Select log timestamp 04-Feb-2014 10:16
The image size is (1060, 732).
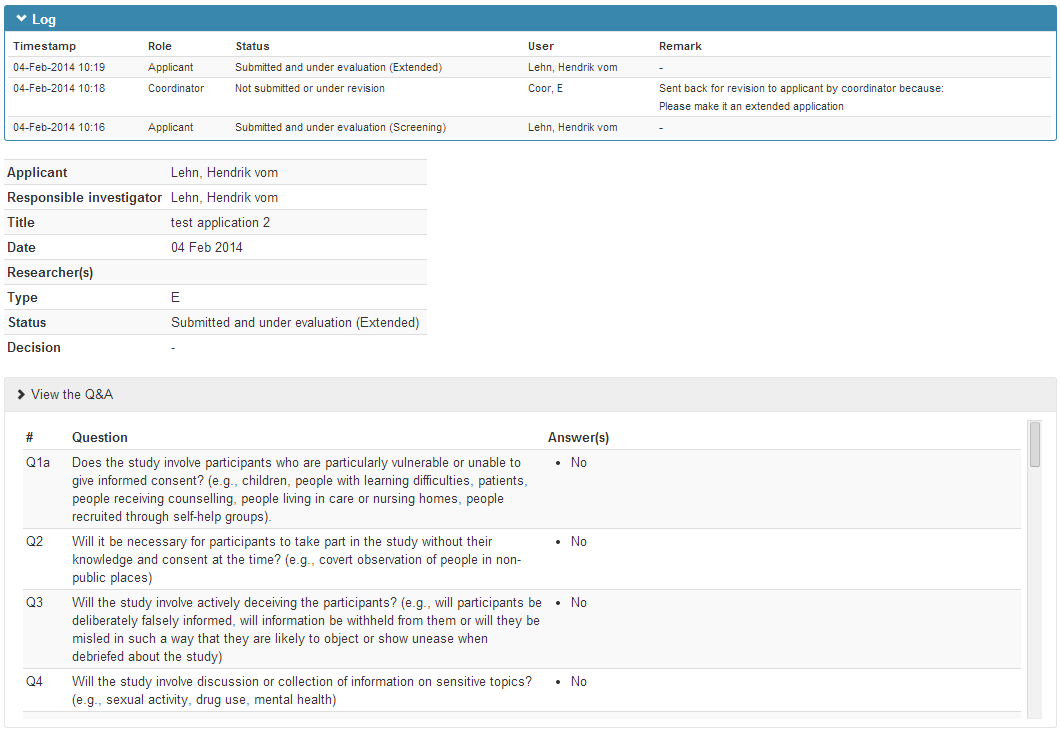pos(59,127)
